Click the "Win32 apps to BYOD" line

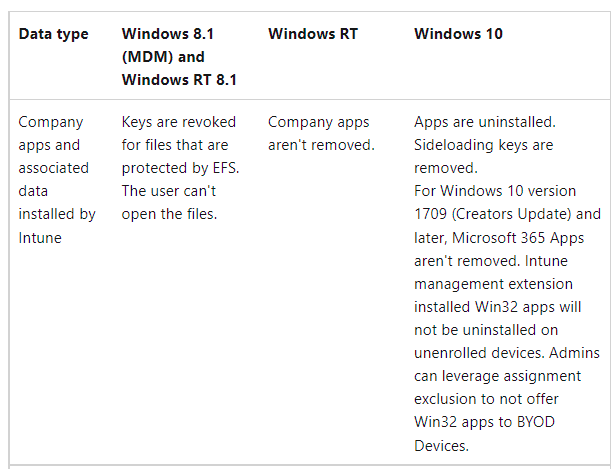[x=484, y=422]
